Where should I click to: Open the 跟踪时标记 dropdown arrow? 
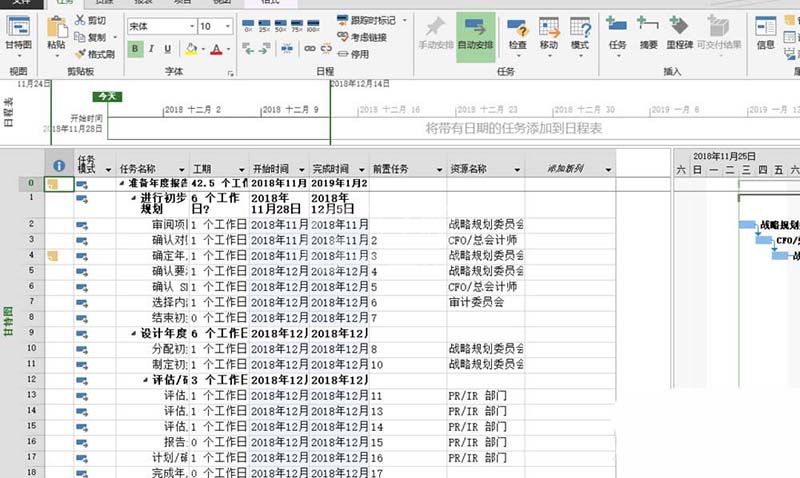point(405,20)
